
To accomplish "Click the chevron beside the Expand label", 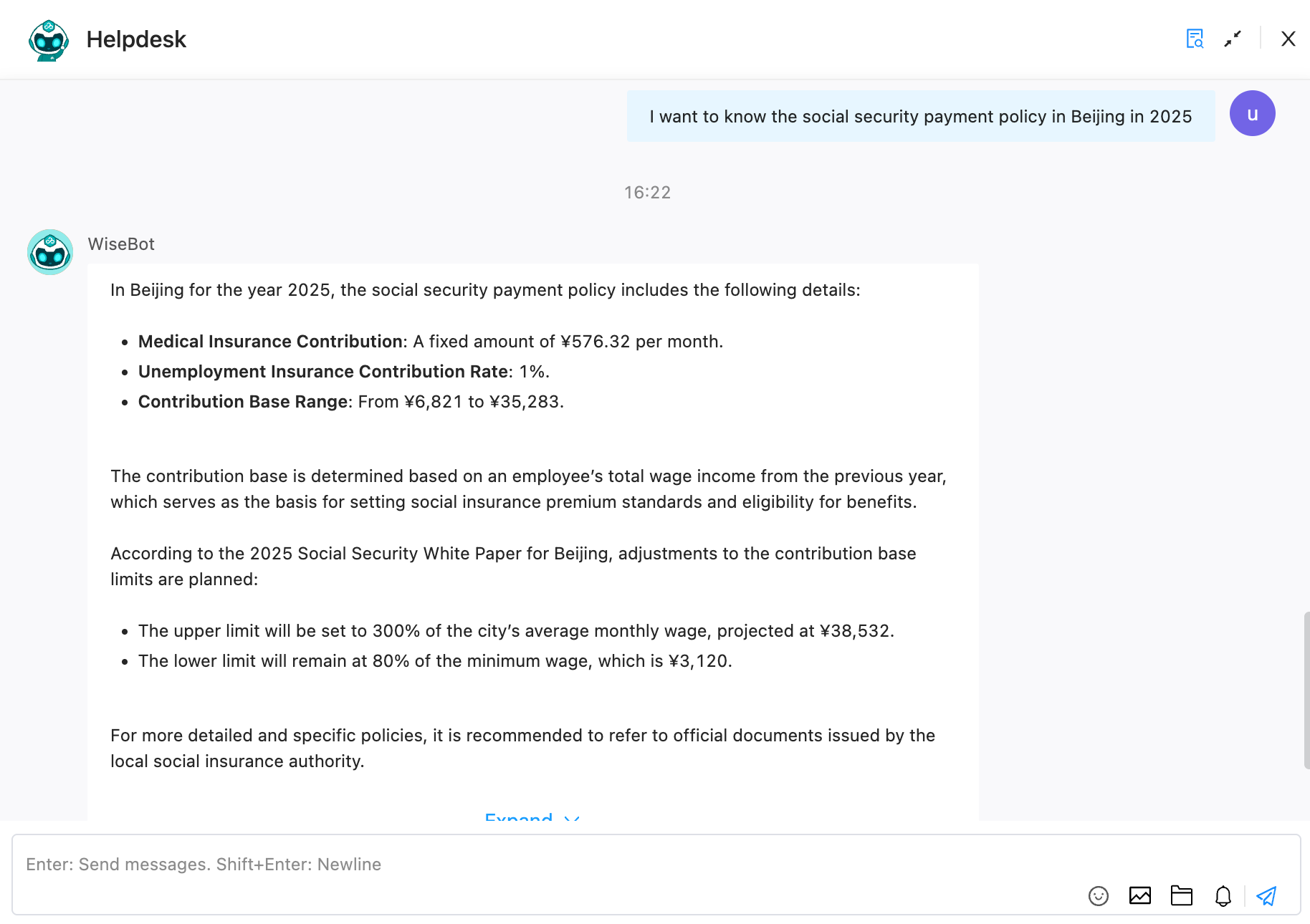I will click(570, 820).
